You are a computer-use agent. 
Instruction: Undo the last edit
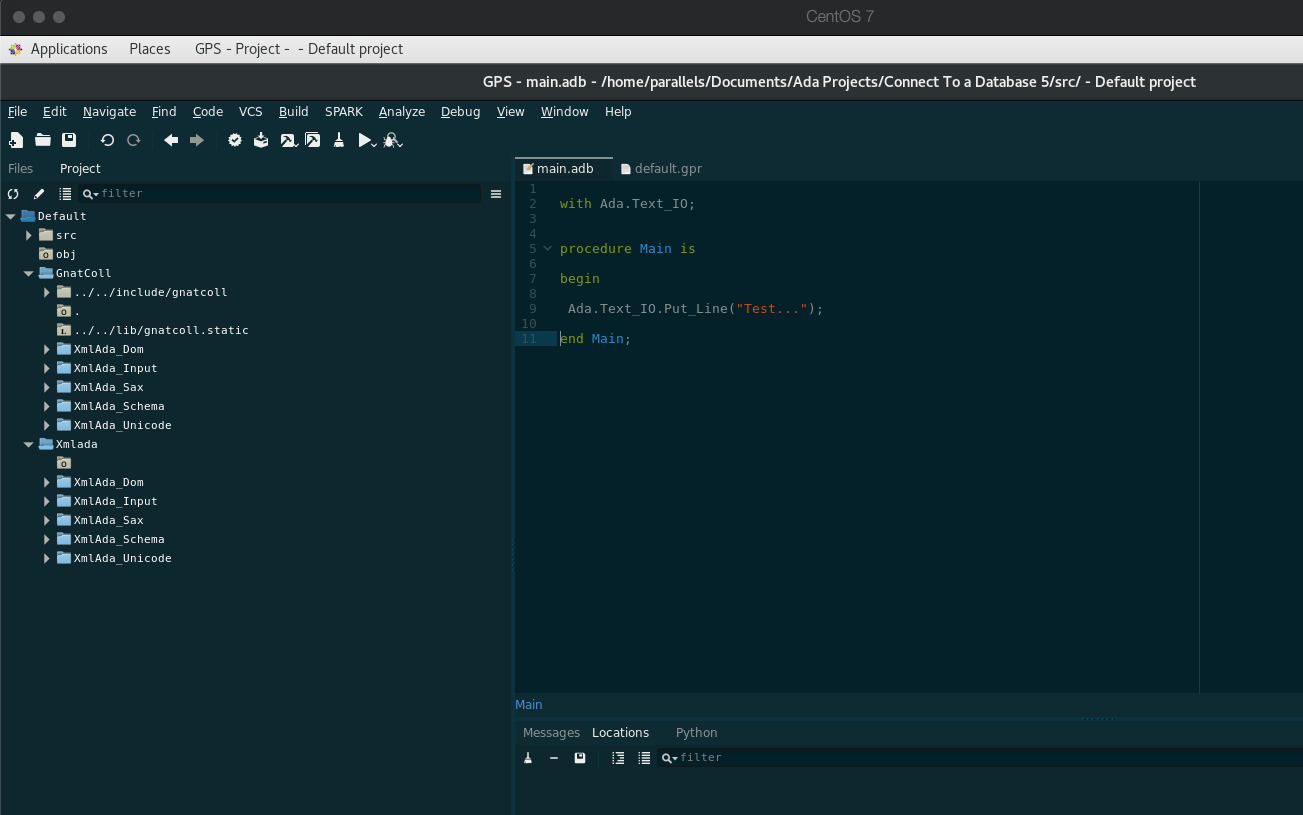click(107, 141)
